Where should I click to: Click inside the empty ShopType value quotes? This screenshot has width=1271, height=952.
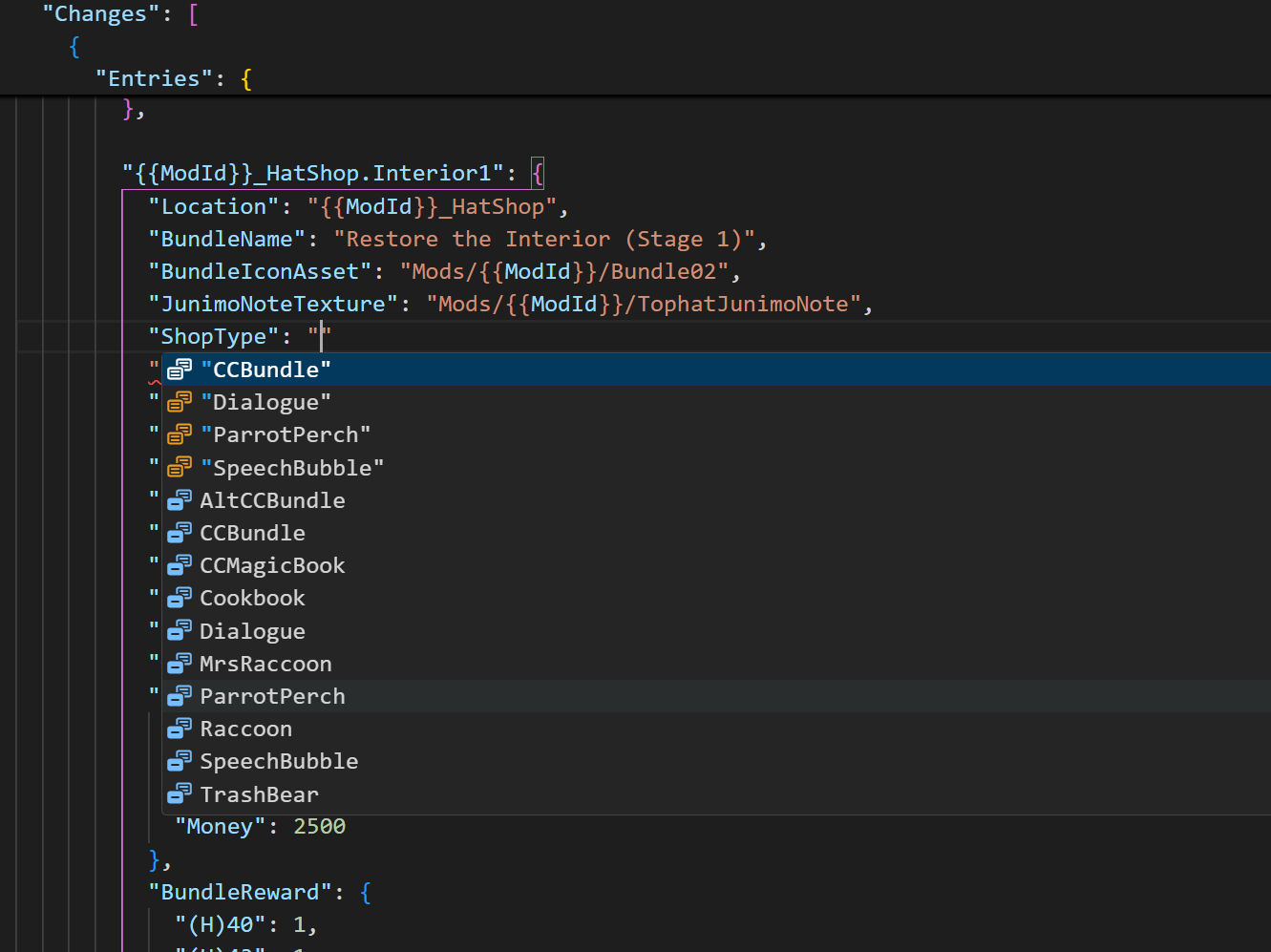321,336
